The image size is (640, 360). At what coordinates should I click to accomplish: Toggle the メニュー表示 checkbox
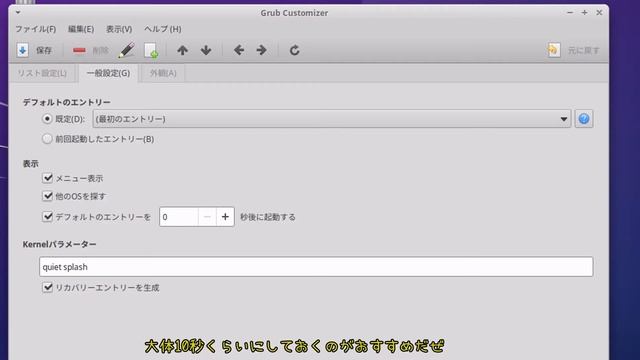coord(47,178)
